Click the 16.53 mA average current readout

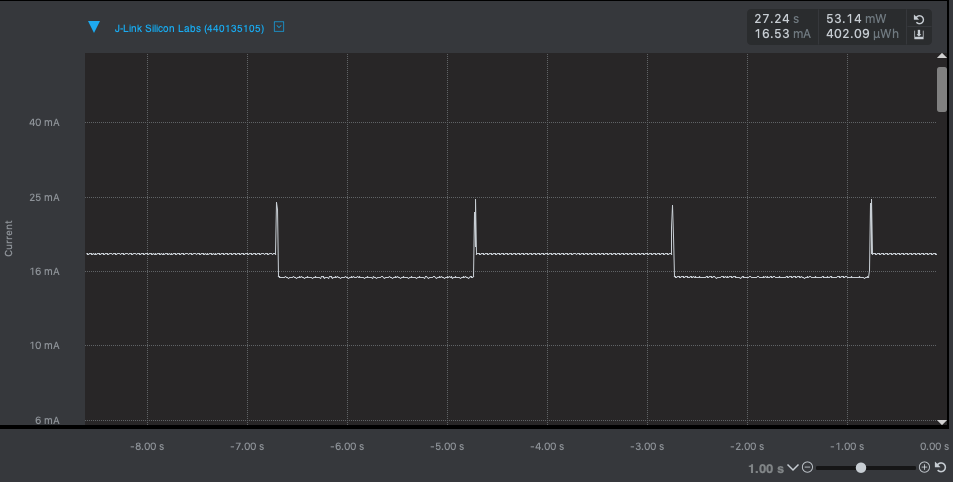pos(775,35)
